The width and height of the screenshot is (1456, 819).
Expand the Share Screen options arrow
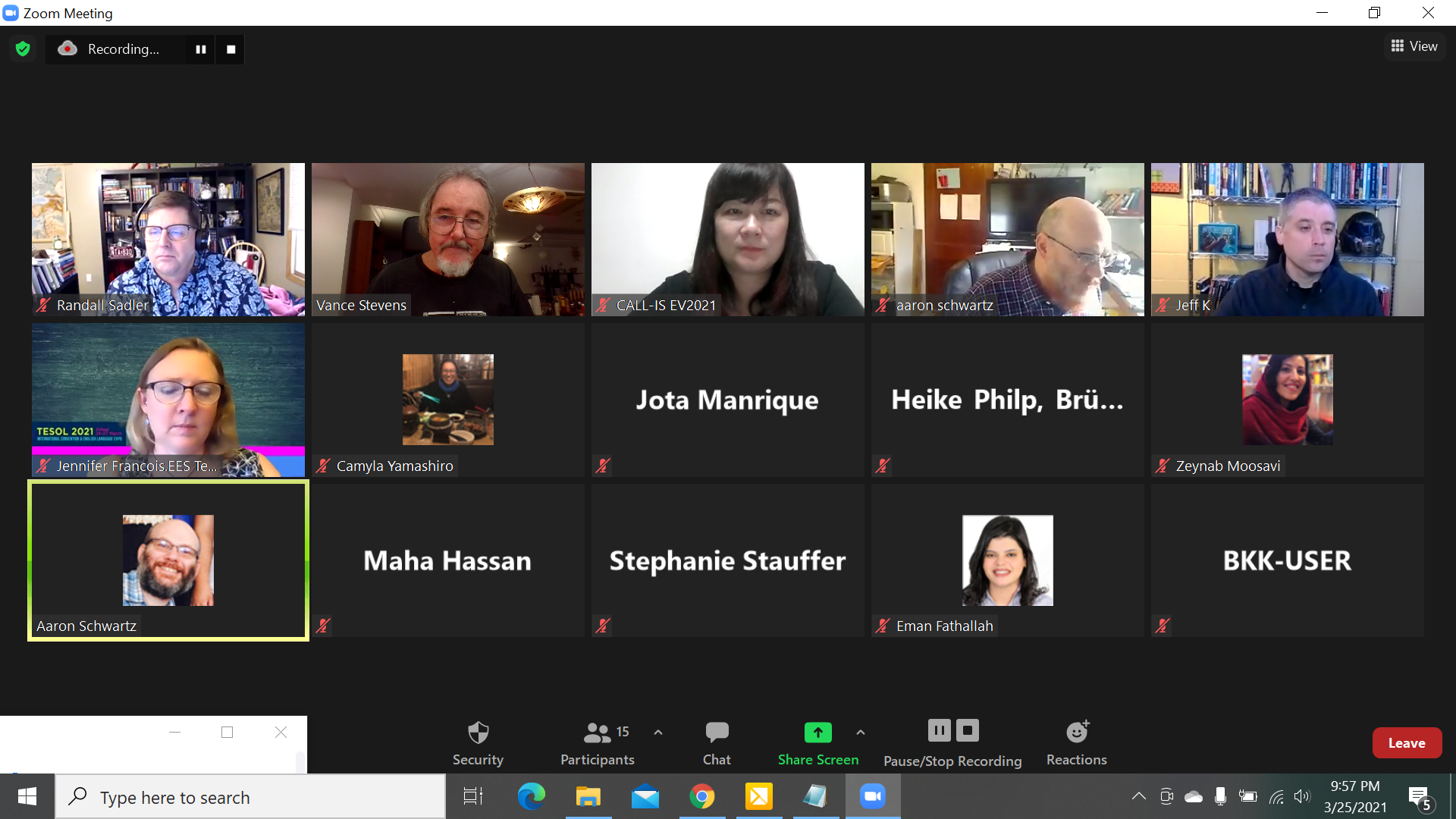[x=860, y=733]
